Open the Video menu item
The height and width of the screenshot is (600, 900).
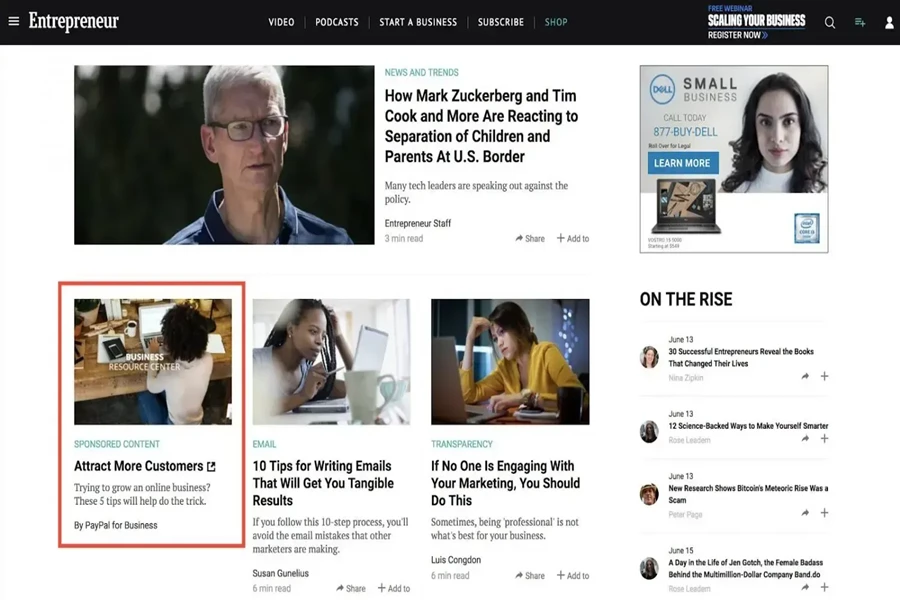[281, 22]
